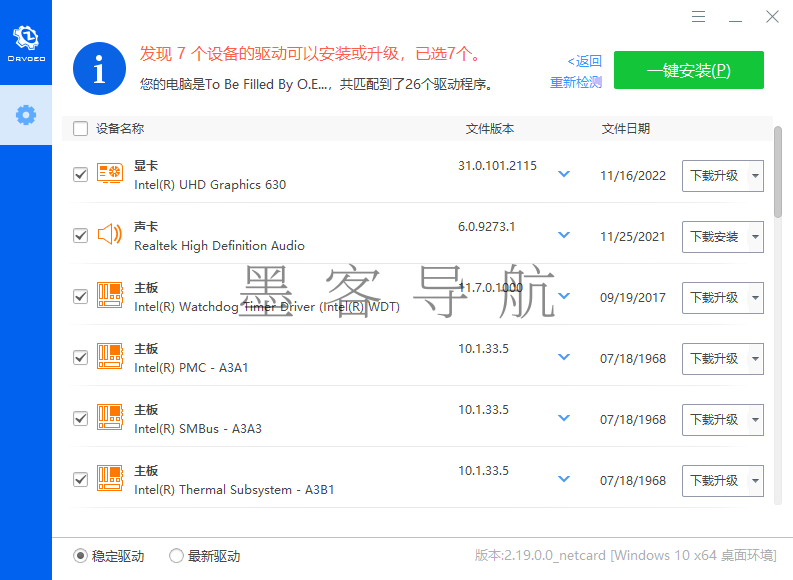This screenshot has width=793, height=580.
Task: Click the 文件版本 column header
Action: click(490, 128)
